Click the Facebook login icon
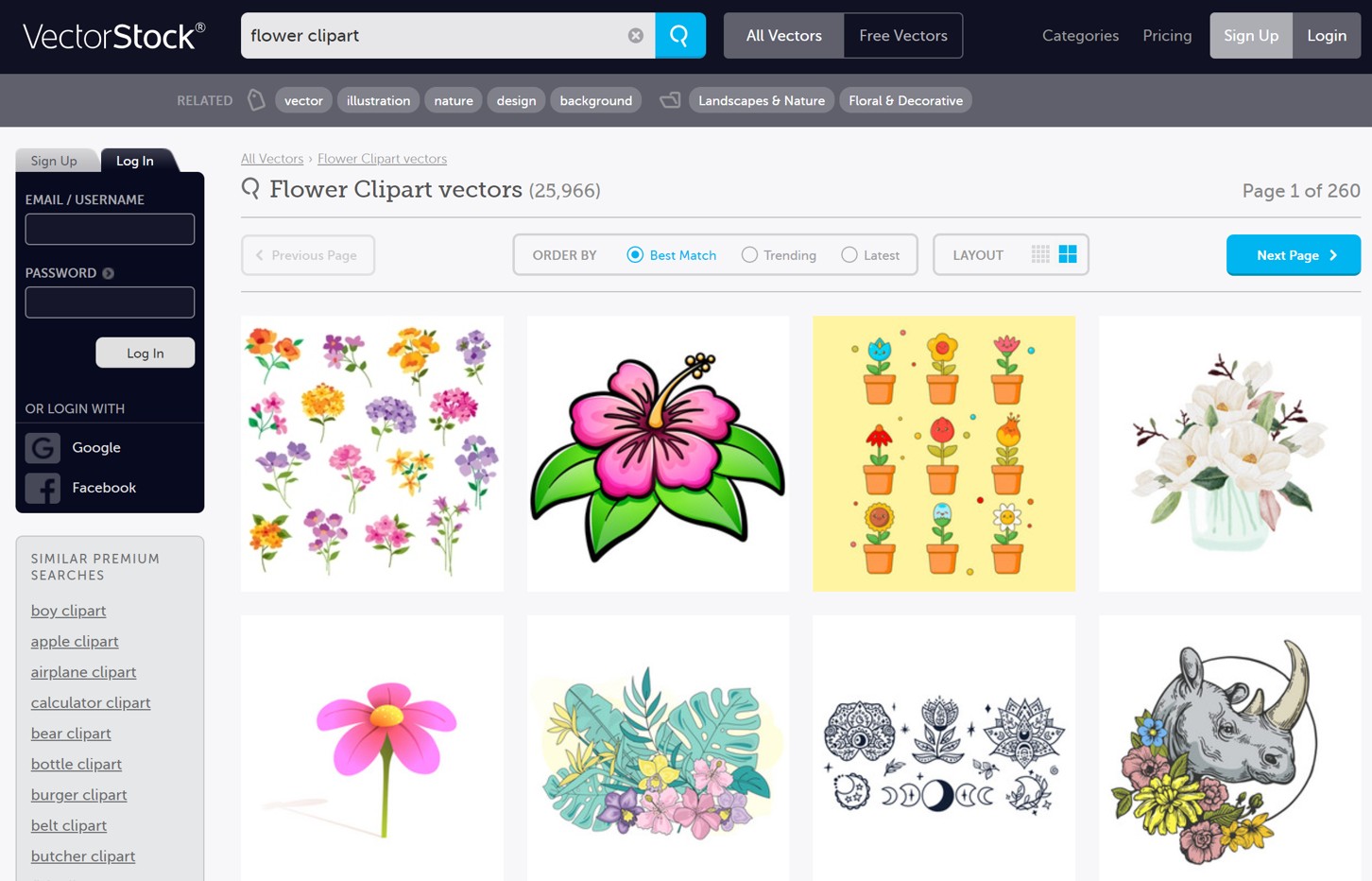This screenshot has width=1372, height=881. pyautogui.click(x=43, y=488)
